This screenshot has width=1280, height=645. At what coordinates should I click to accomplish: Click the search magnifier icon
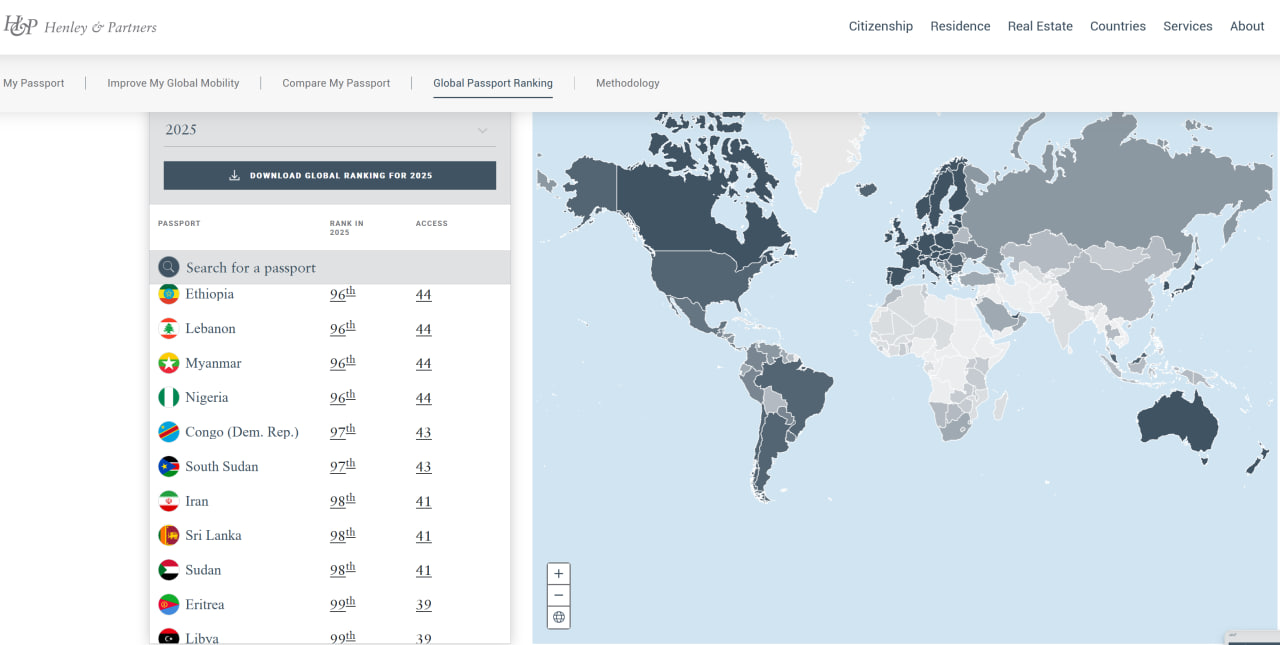169,267
